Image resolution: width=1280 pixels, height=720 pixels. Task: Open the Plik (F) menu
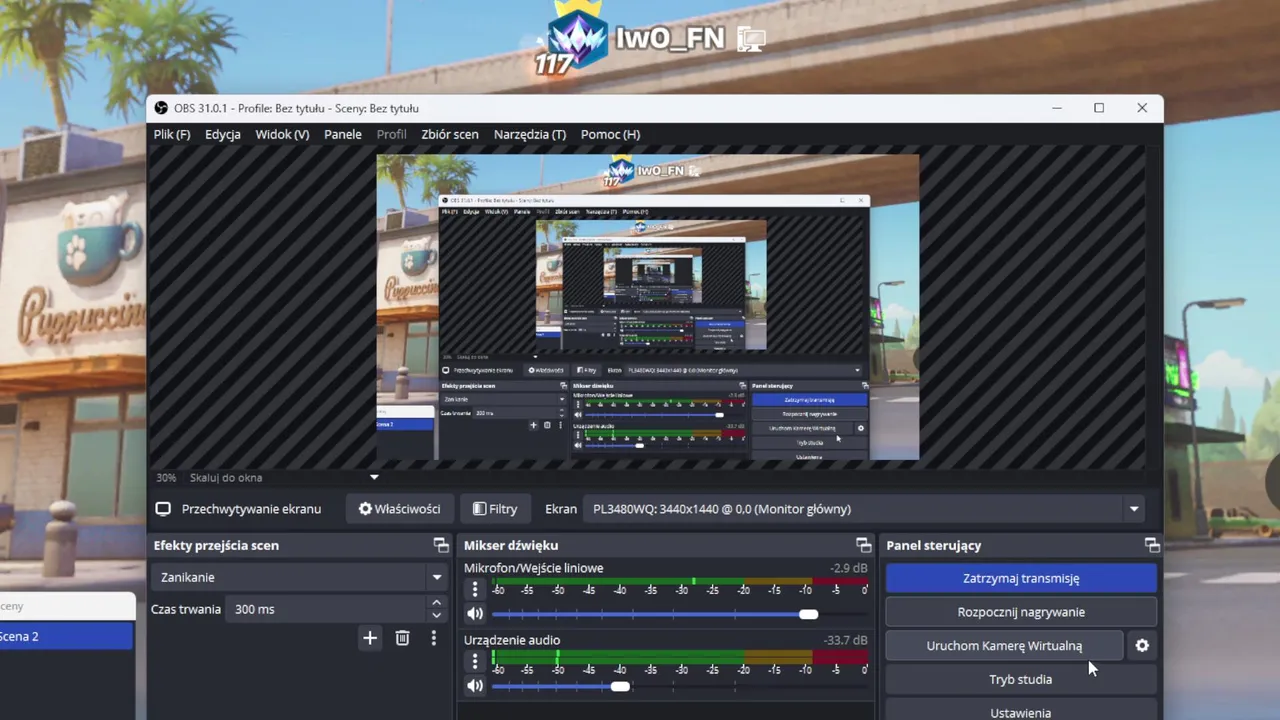click(x=172, y=134)
